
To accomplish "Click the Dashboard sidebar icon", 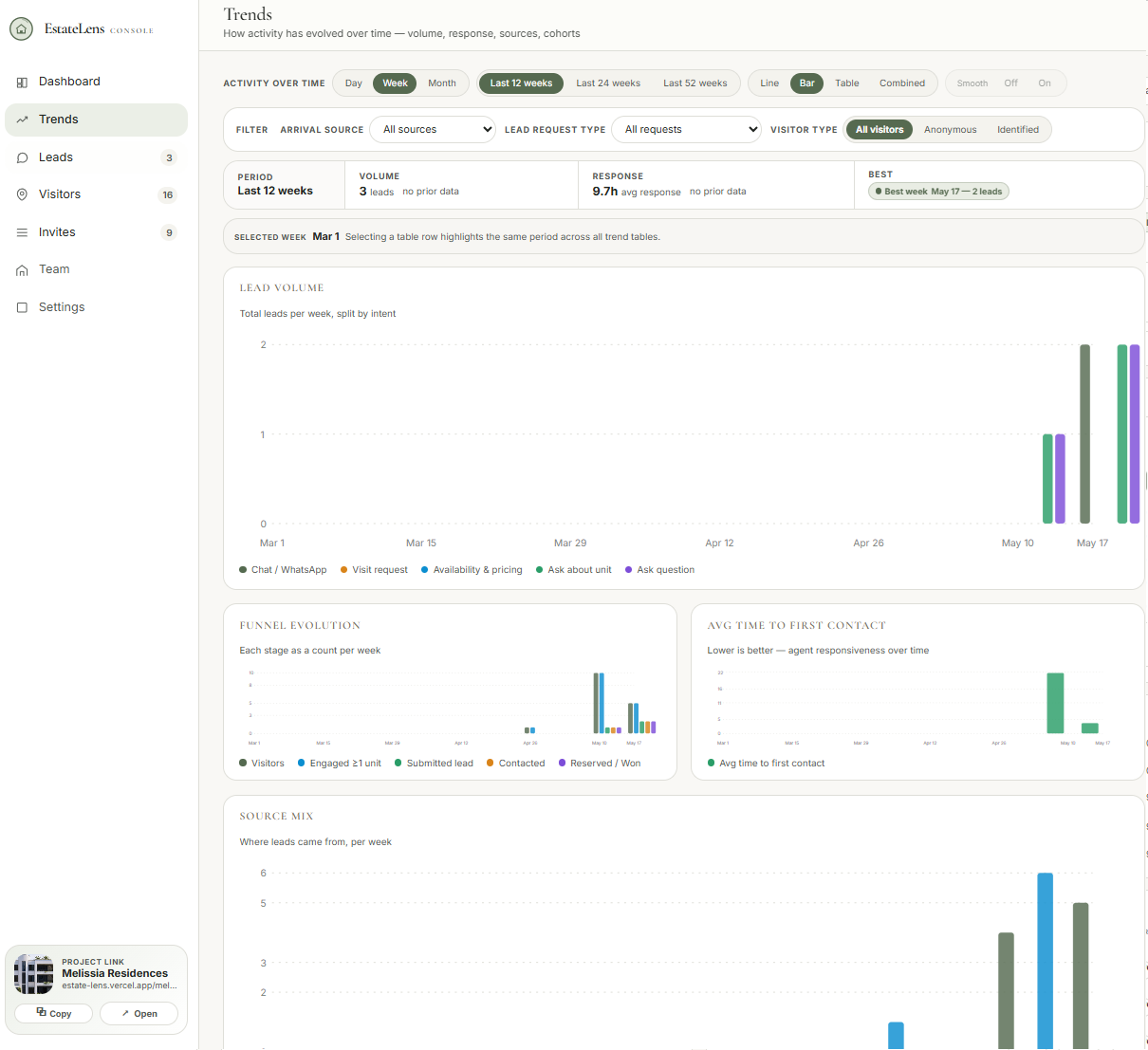I will (x=22, y=83).
